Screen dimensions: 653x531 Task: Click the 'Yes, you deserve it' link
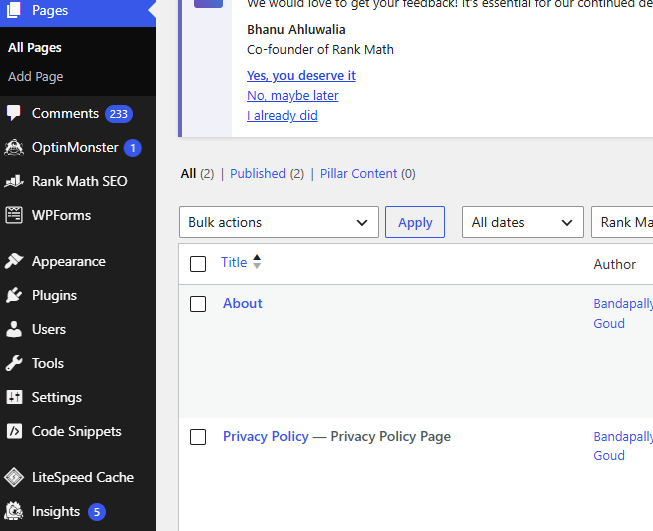301,75
